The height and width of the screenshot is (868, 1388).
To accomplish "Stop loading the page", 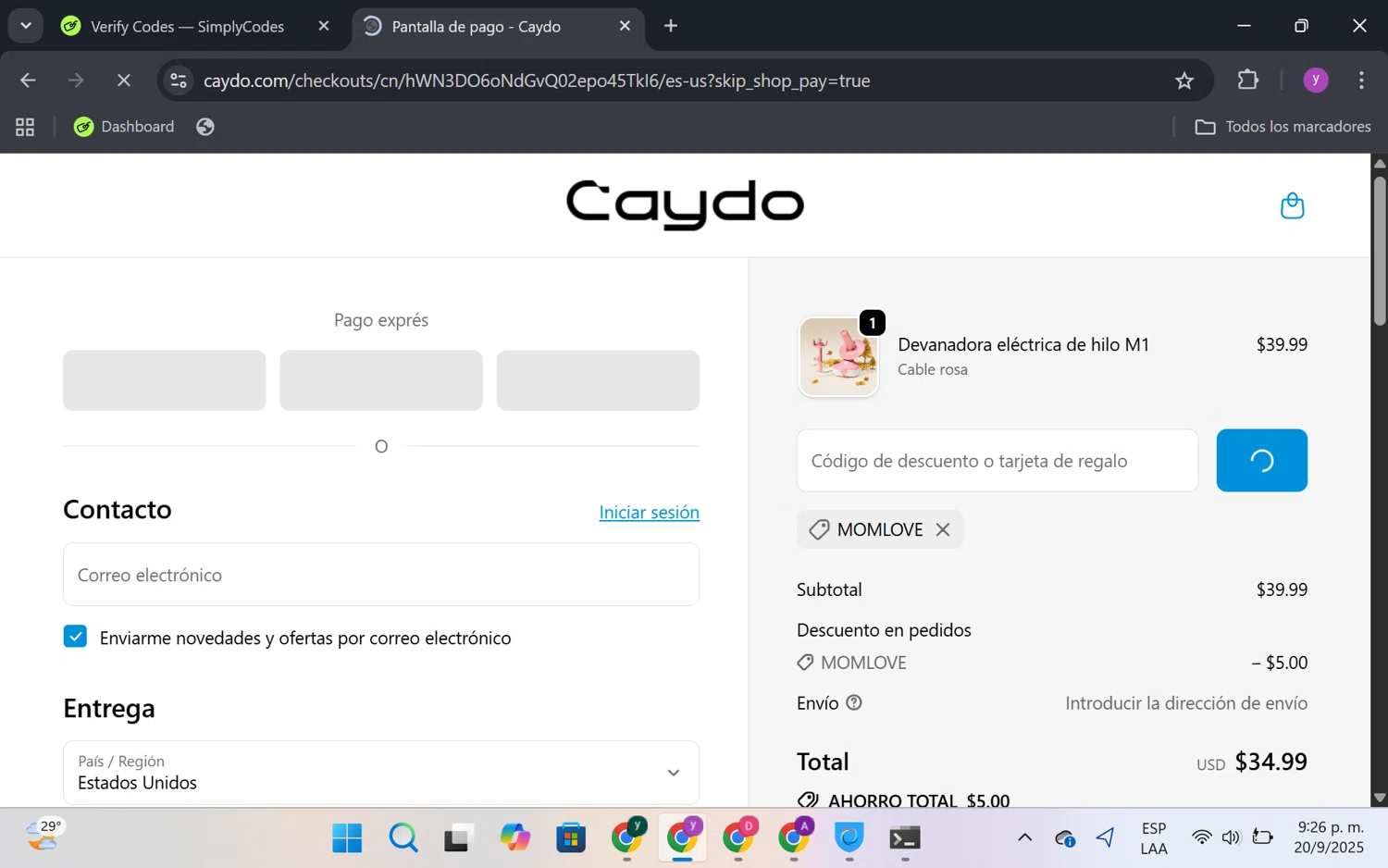I will pos(123,81).
